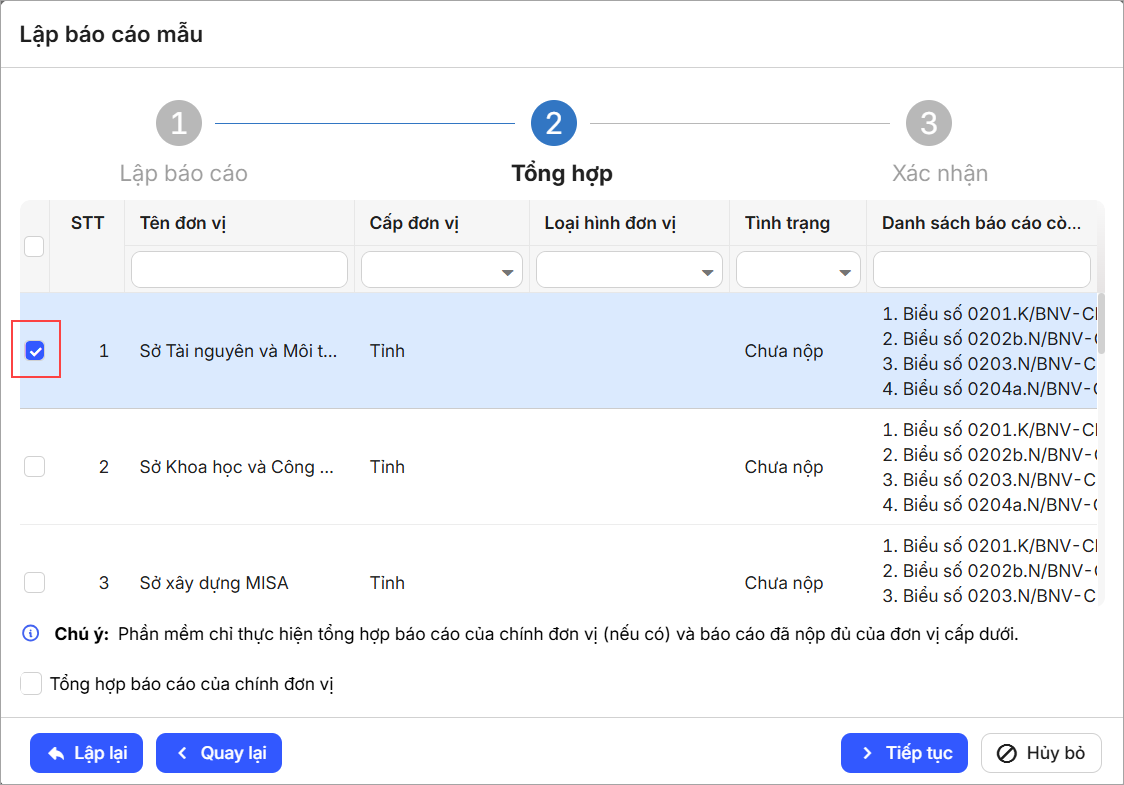This screenshot has width=1124, height=785.
Task: Tick the Sở Khoa học row checkbox
Action: point(35,467)
